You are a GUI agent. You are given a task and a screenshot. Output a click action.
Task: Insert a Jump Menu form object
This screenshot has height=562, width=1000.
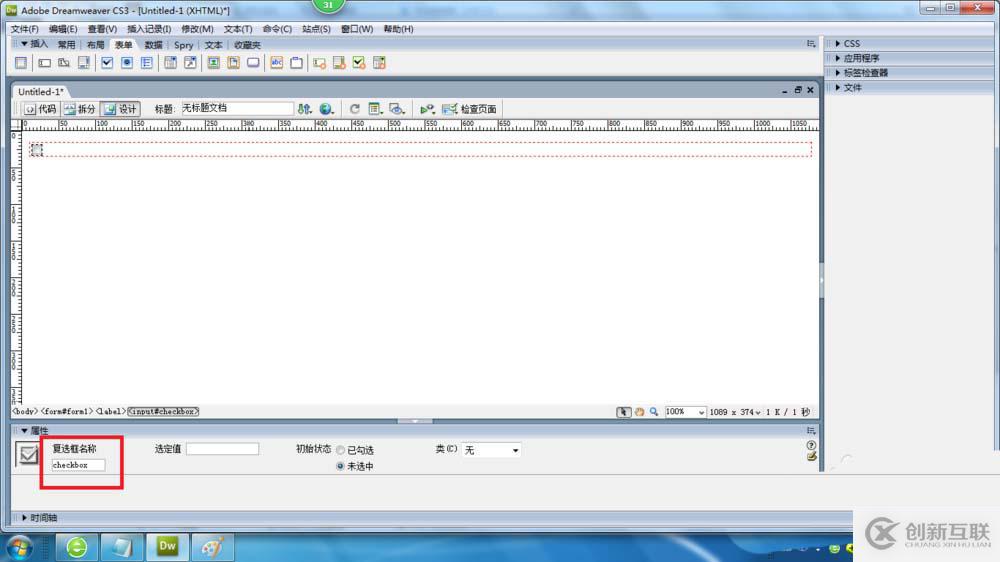(x=190, y=63)
